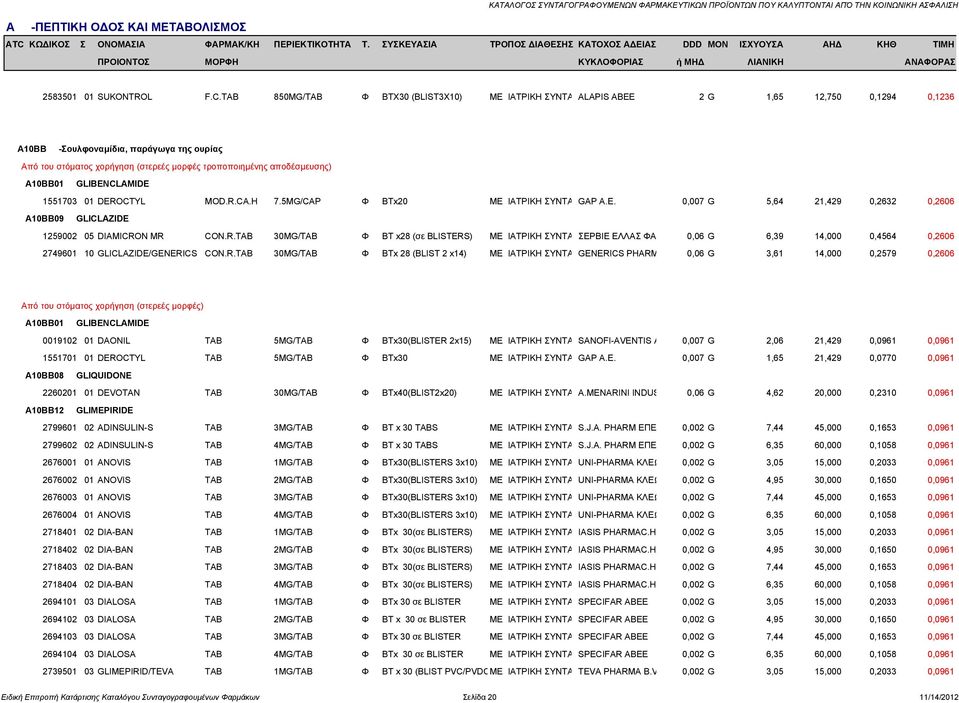Select packaging "BTx40(BLIST2x20)"
The height and width of the screenshot is (703, 959).
[x=419, y=393]
